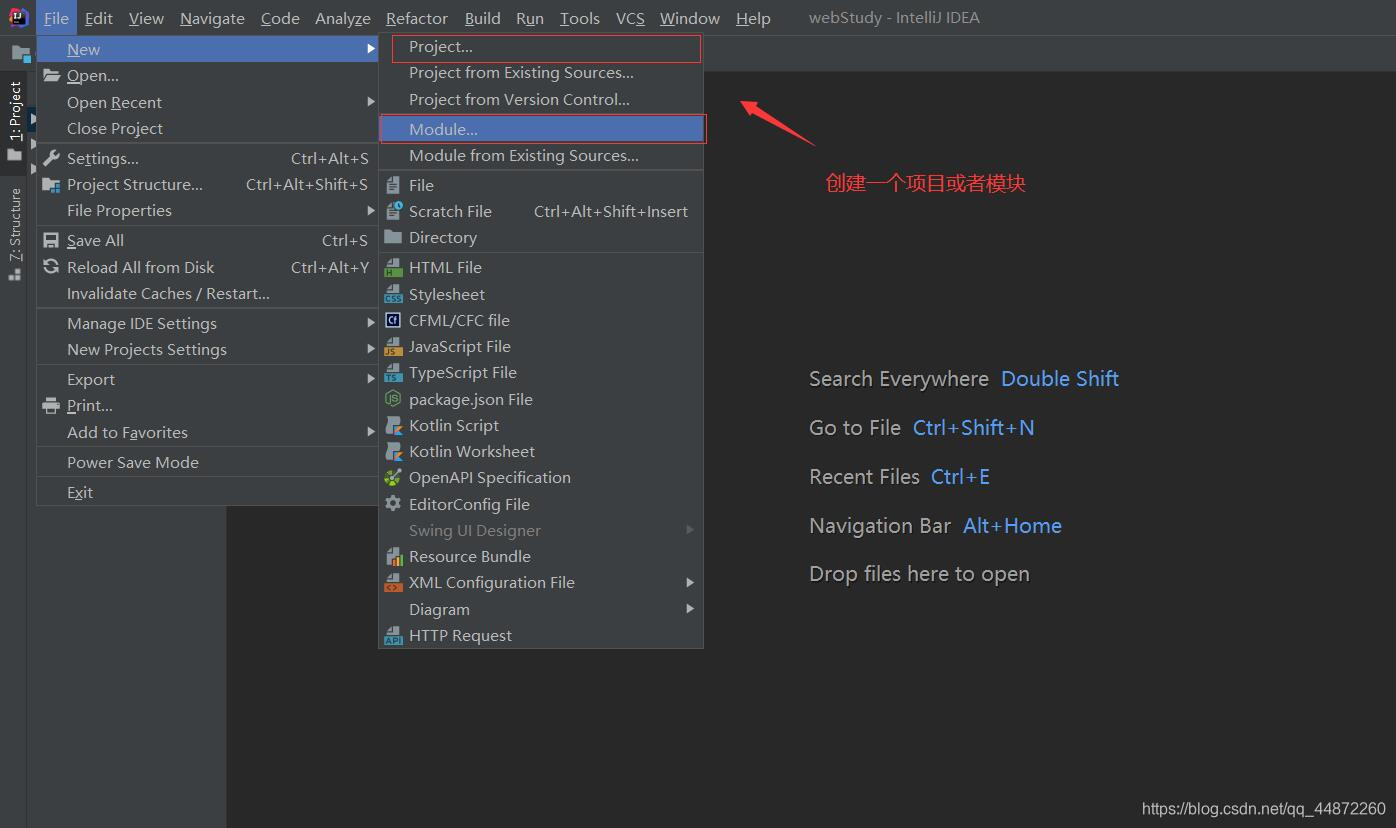Click the Print printer icon

51,405
